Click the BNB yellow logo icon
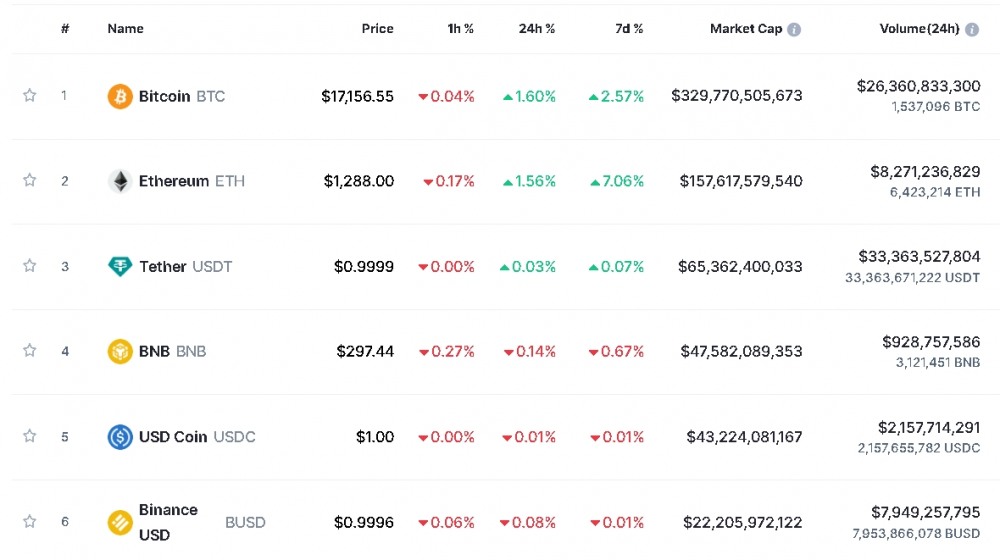Viewport: 1000px width, 560px height. 120,351
